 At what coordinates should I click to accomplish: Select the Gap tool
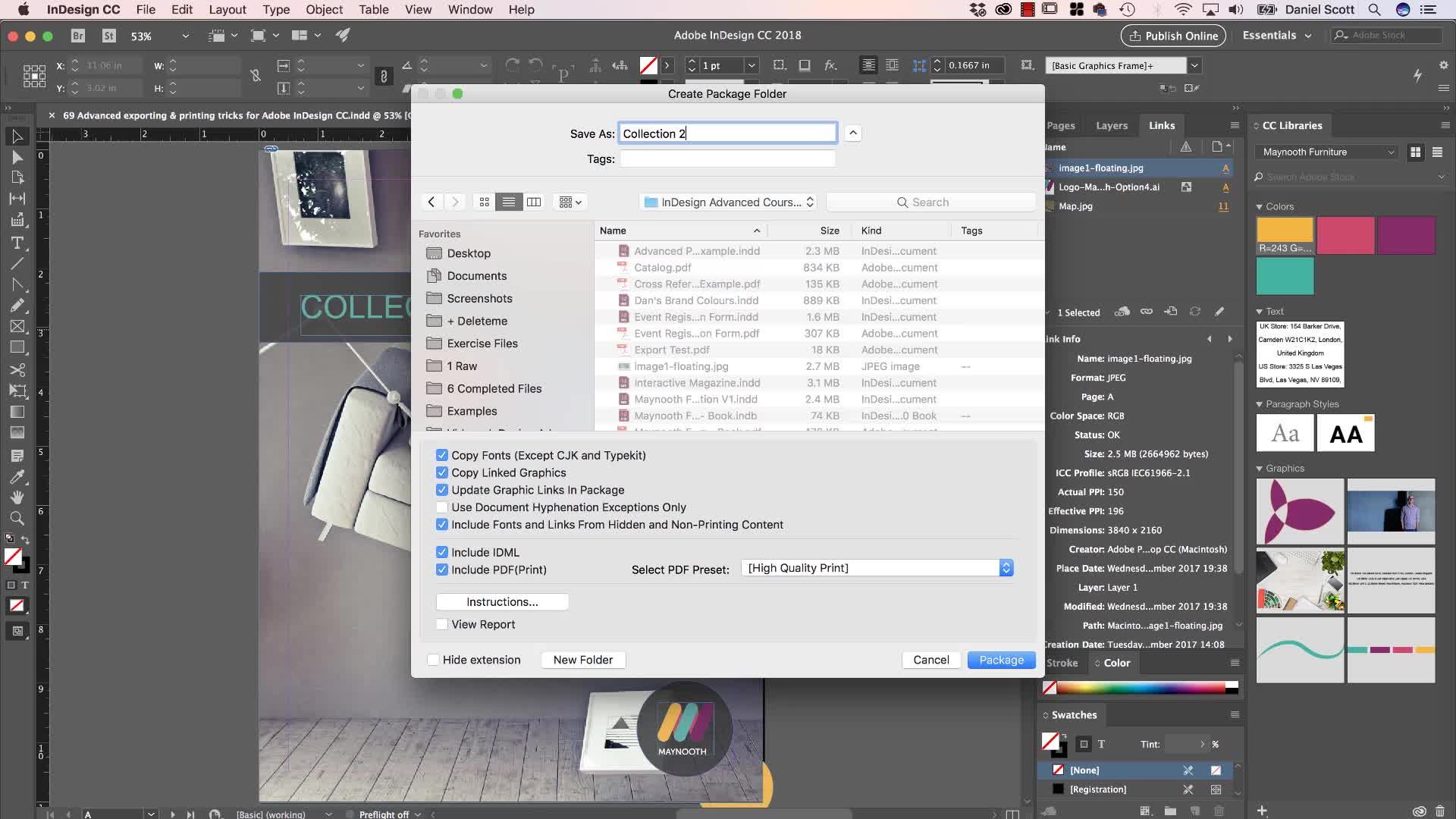coord(17,199)
